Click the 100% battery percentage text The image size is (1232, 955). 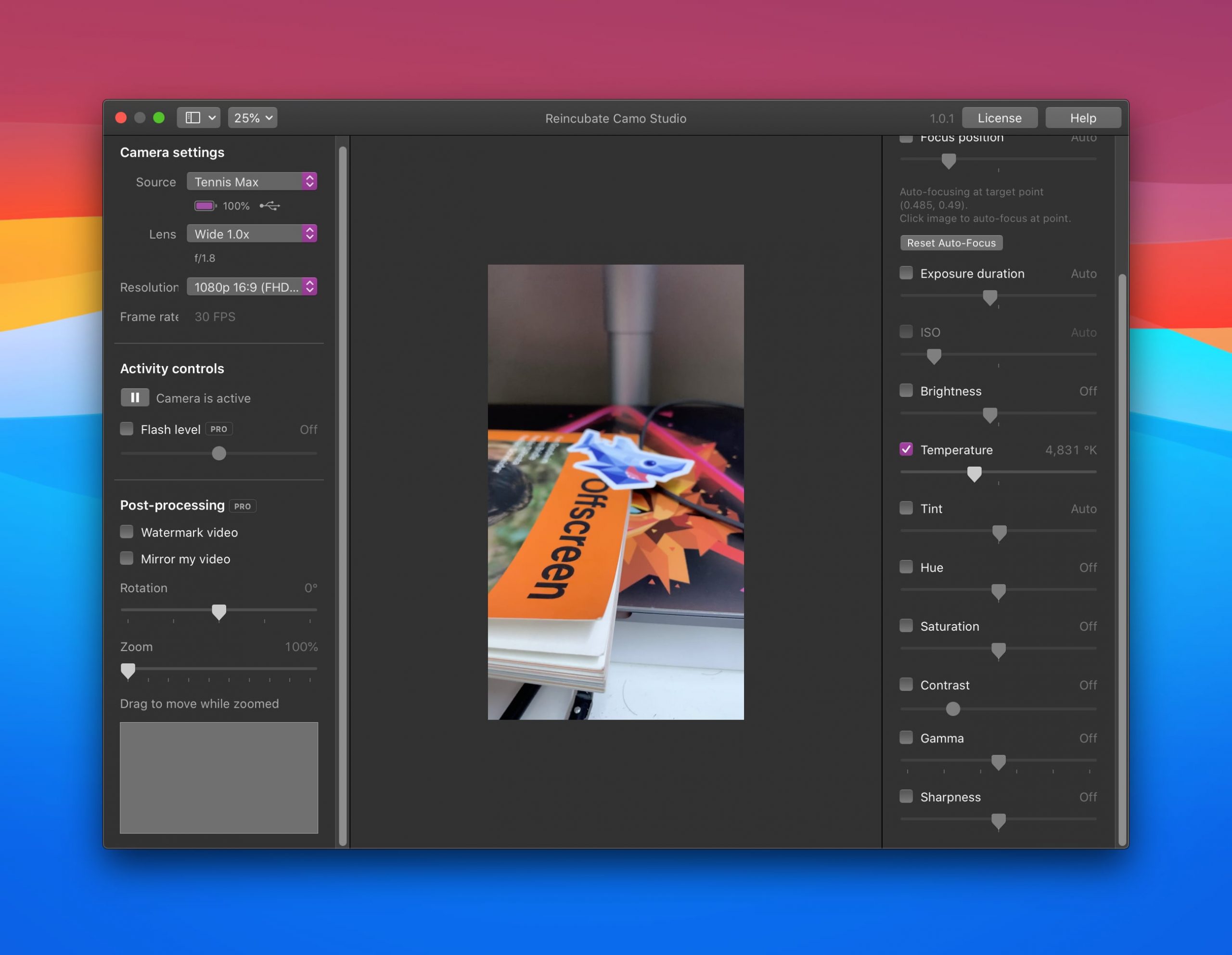click(236, 206)
